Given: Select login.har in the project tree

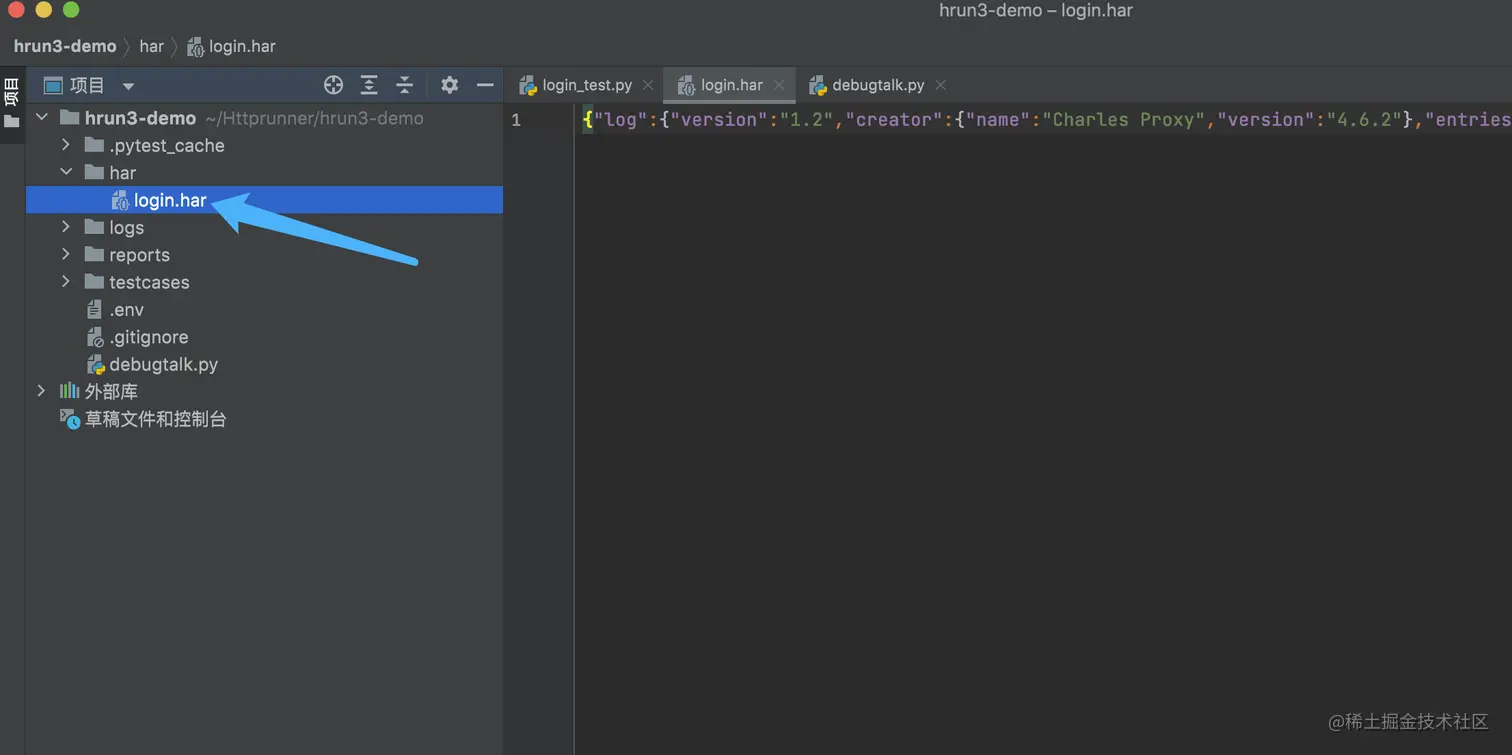Looking at the screenshot, I should (264, 200).
